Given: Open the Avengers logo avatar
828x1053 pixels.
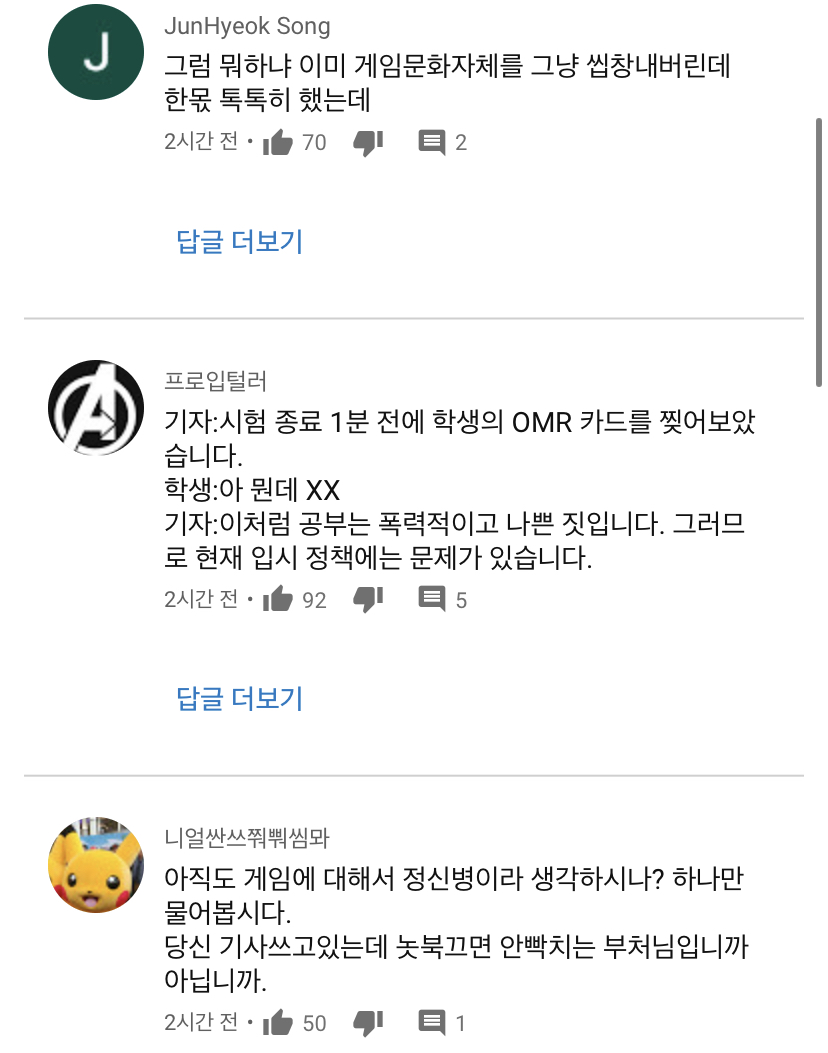Looking at the screenshot, I should pyautogui.click(x=96, y=408).
